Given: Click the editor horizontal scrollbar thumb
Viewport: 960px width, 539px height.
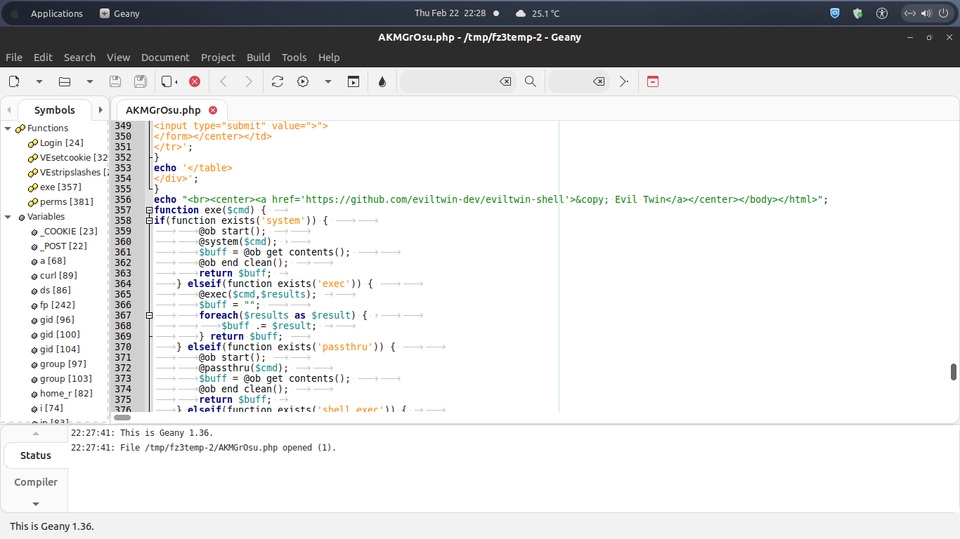Looking at the screenshot, I should click(122, 418).
